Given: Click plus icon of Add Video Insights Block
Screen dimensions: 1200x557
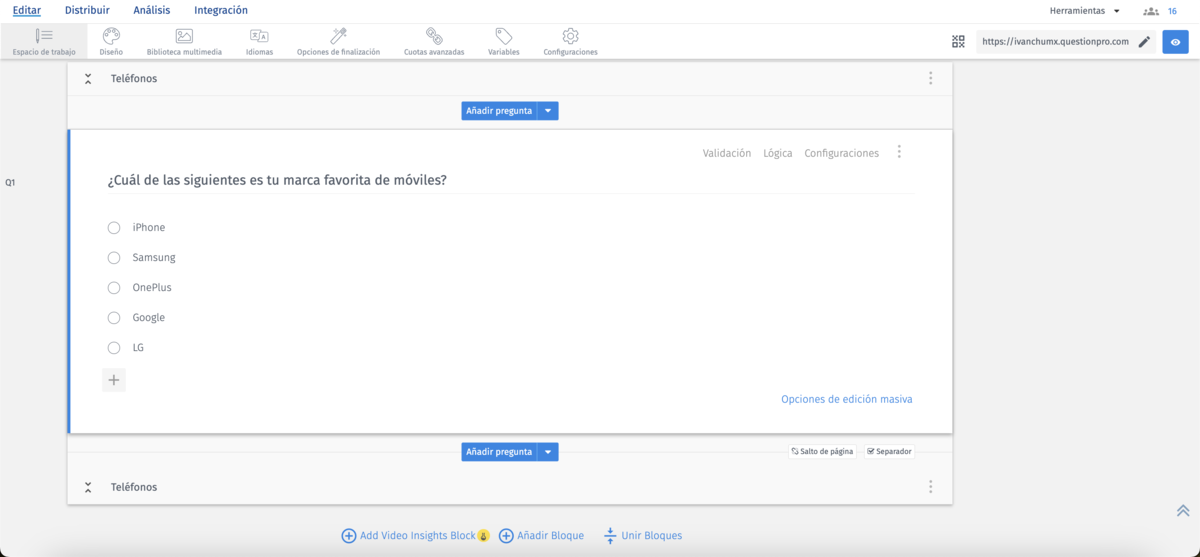Looking at the screenshot, I should 348,536.
